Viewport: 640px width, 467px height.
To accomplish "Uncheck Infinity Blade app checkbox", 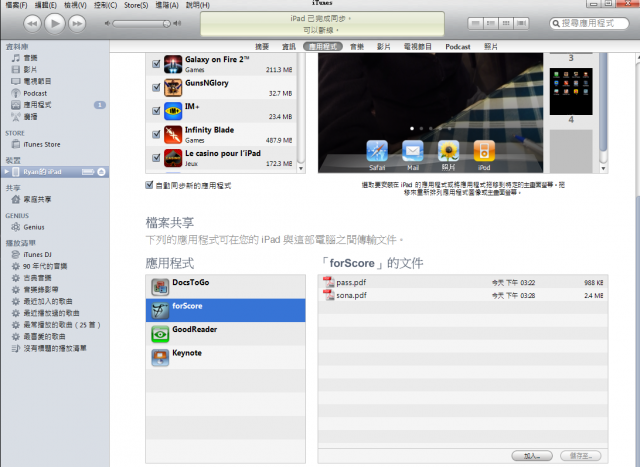I will pos(156,134).
